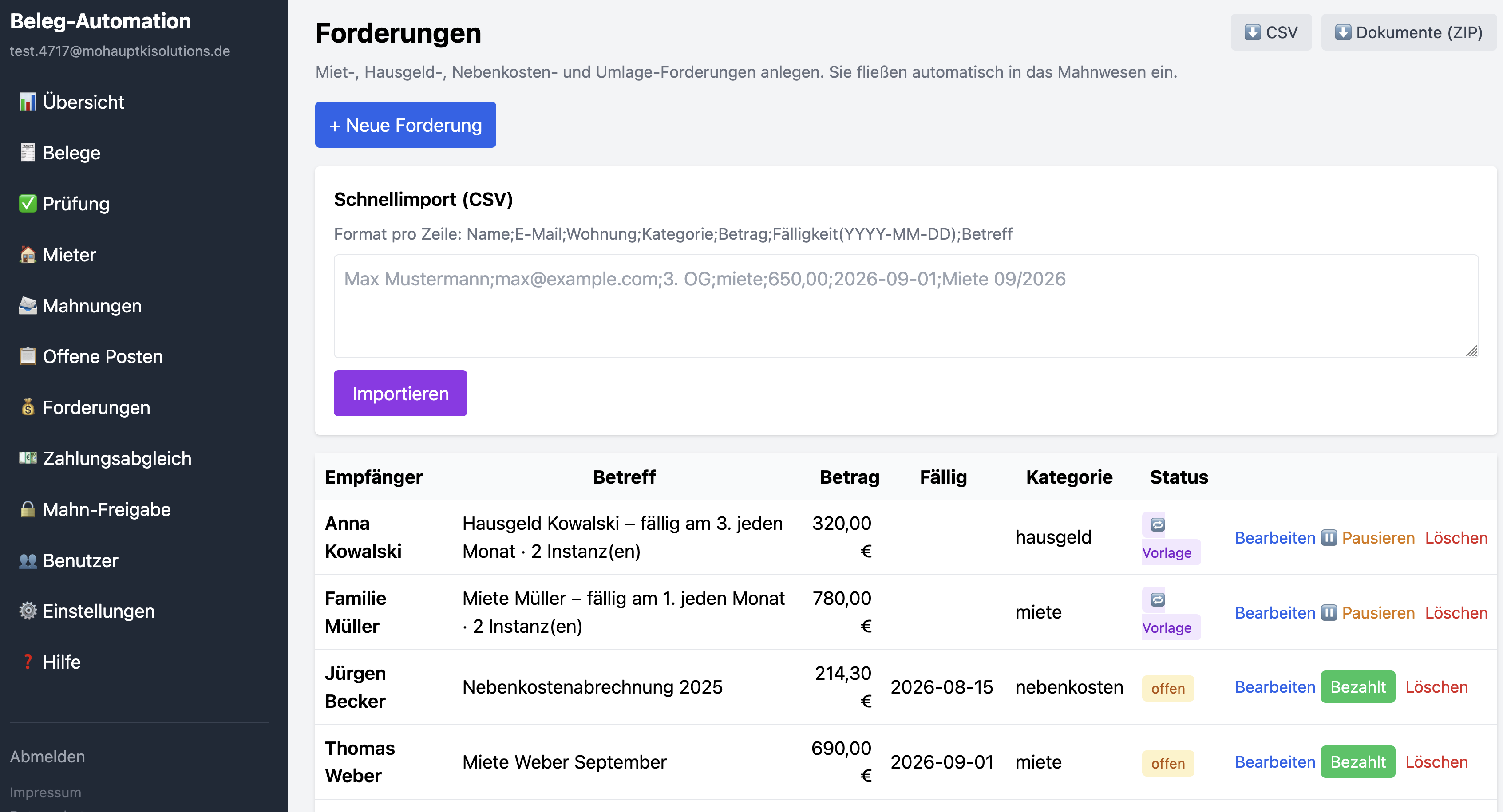The width and height of the screenshot is (1503, 812).
Task: Click the Mahn-Freigabe lock icon
Action: [28, 509]
